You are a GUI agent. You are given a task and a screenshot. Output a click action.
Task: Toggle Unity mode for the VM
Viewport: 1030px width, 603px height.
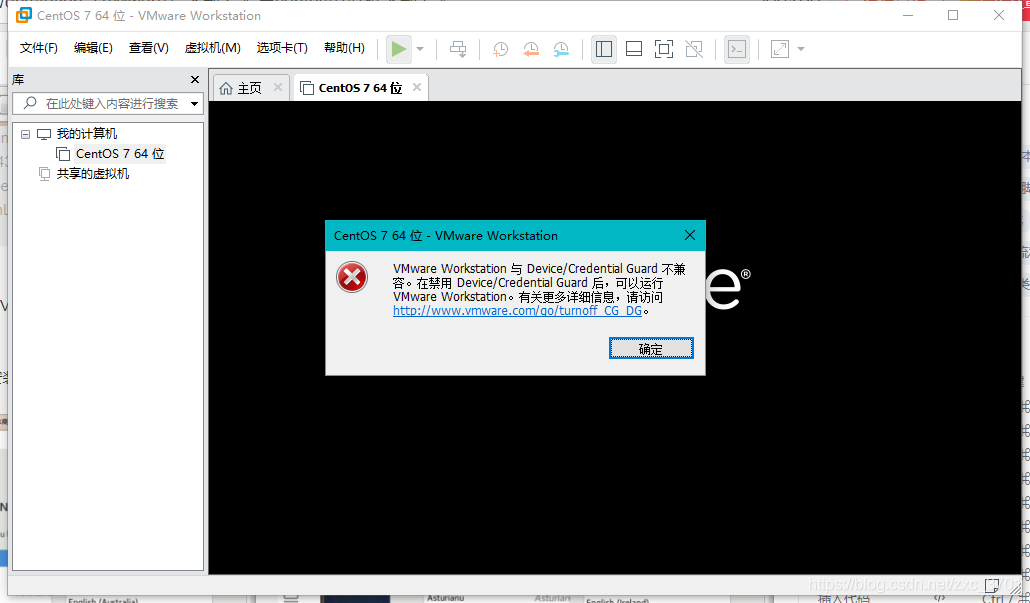(695, 48)
